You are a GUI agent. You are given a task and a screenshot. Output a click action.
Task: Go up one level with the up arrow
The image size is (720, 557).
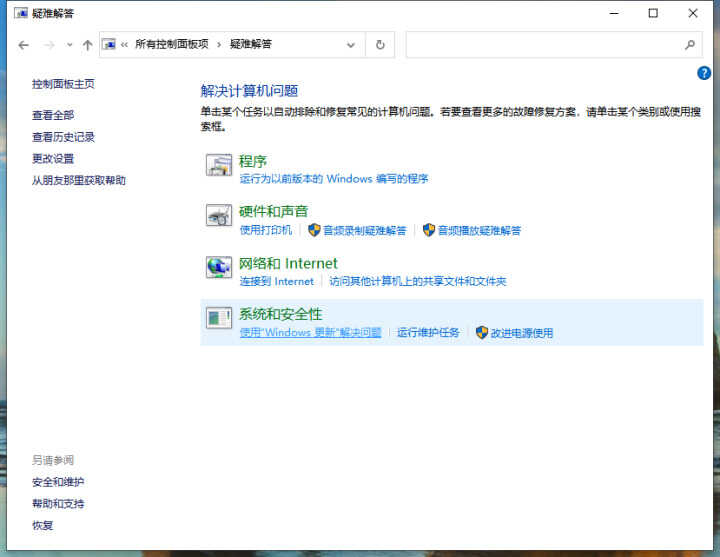pos(87,45)
